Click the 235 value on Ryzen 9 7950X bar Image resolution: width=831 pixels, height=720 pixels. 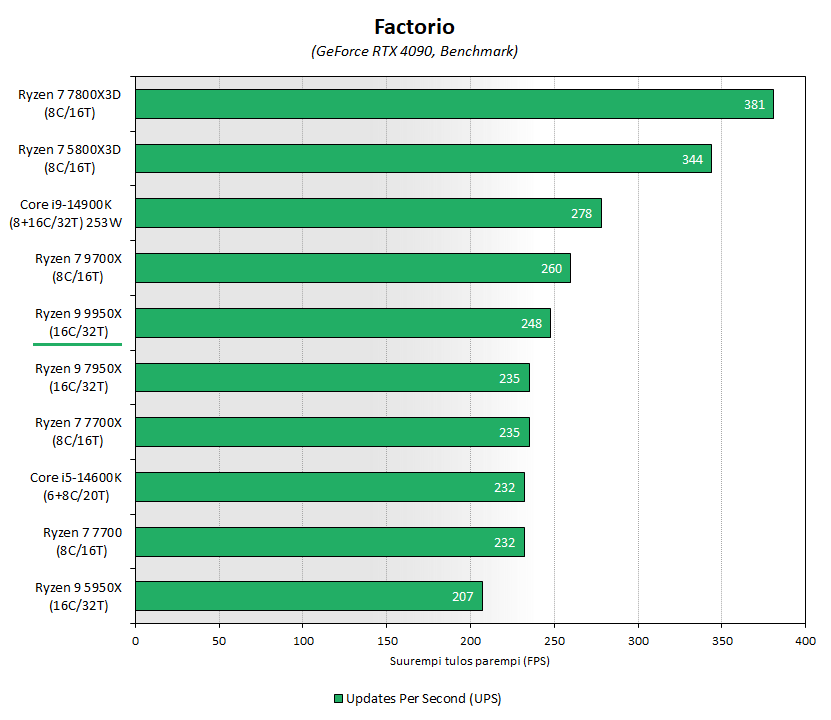[509, 378]
